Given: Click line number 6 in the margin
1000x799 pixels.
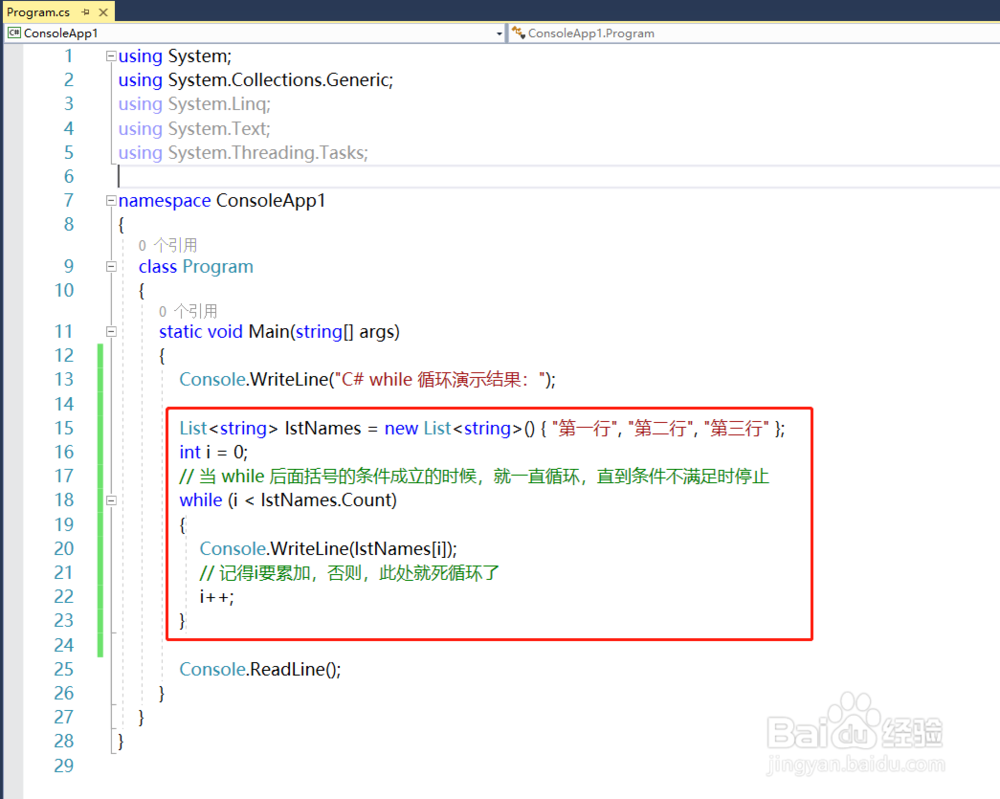Looking at the screenshot, I should click(x=69, y=177).
